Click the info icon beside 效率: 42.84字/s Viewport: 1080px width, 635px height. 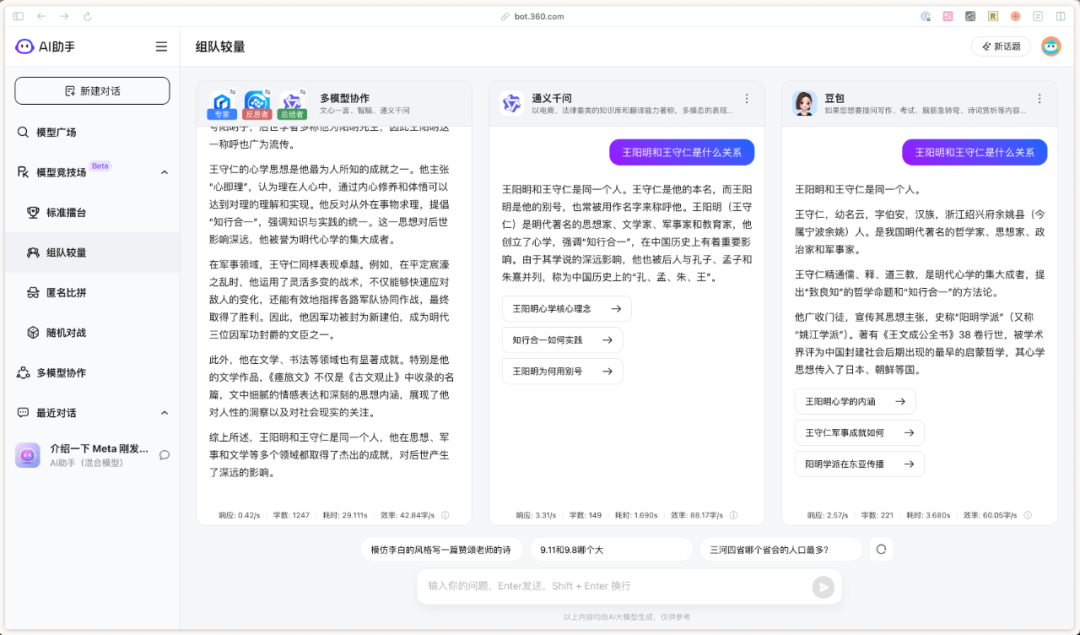[x=446, y=515]
